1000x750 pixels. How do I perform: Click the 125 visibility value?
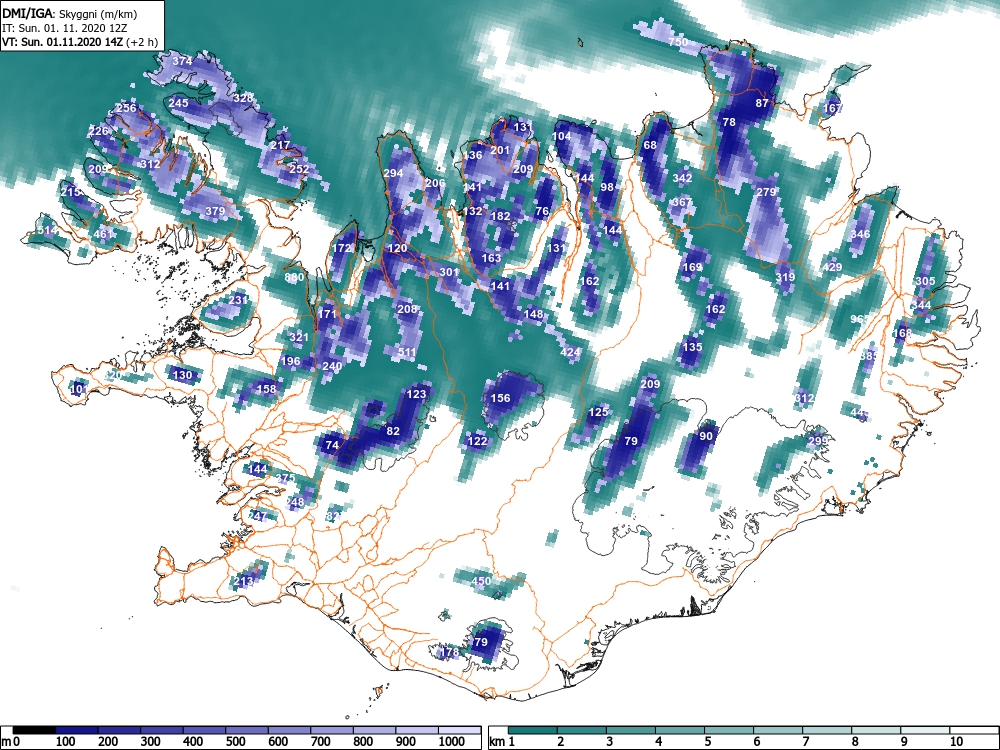pos(598,412)
